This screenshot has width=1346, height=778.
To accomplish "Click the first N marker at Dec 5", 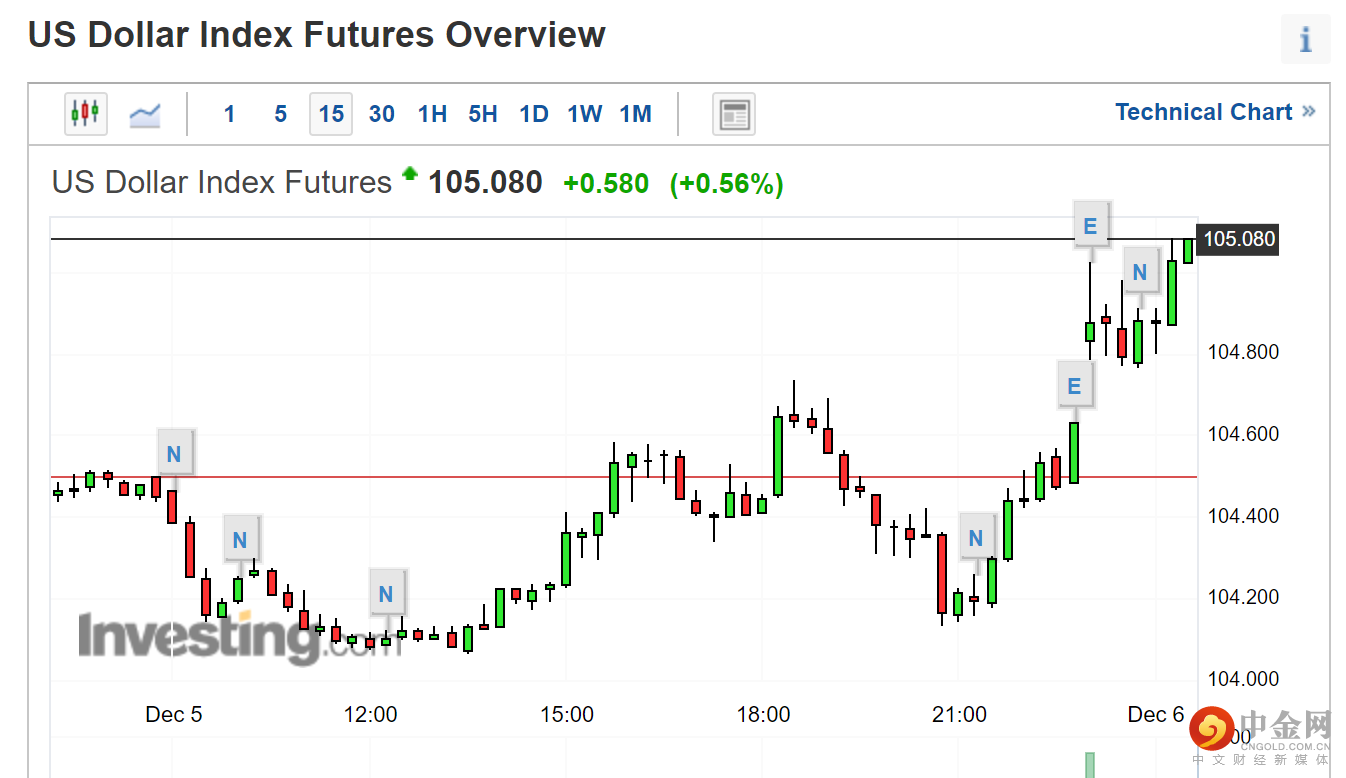I will [174, 454].
